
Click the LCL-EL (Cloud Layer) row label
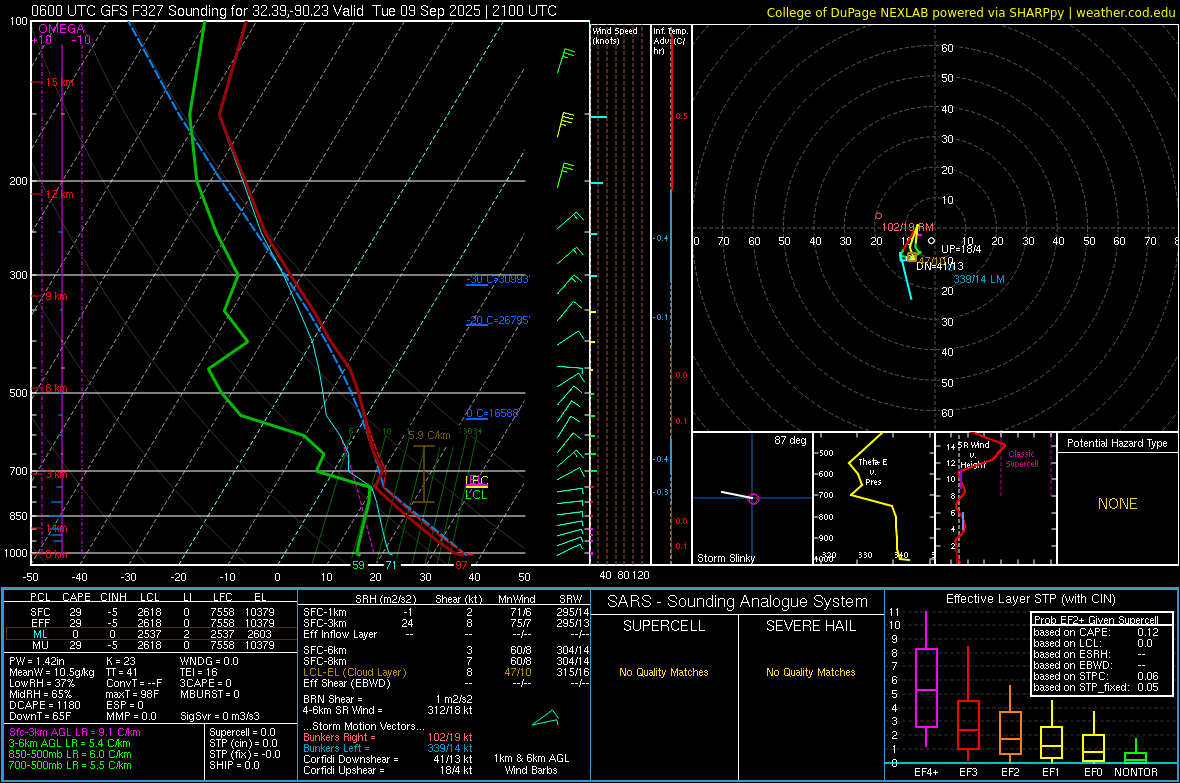(x=354, y=672)
